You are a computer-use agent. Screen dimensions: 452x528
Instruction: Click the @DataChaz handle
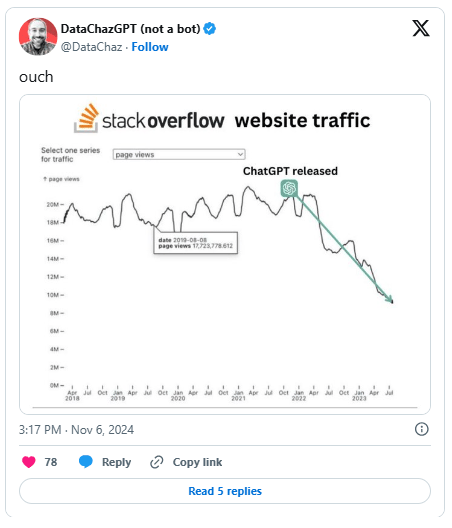pos(91,47)
